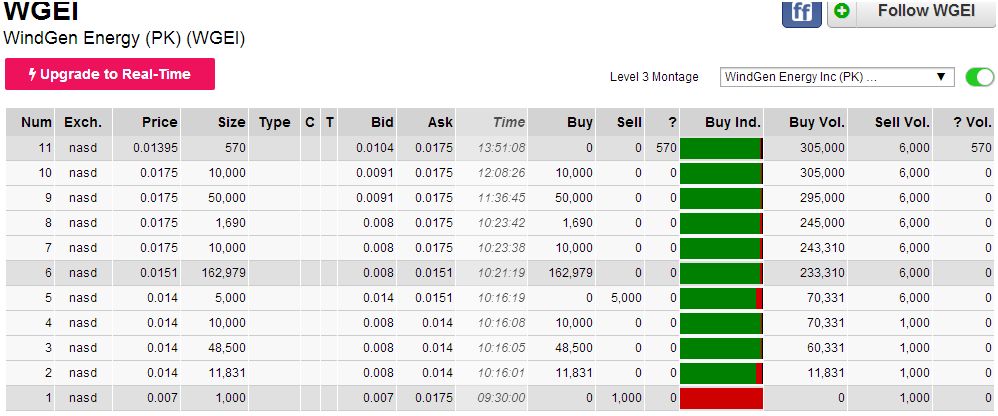The height and width of the screenshot is (416, 998).
Task: Click bid 0.0104 in trade 11
Action: [375, 148]
